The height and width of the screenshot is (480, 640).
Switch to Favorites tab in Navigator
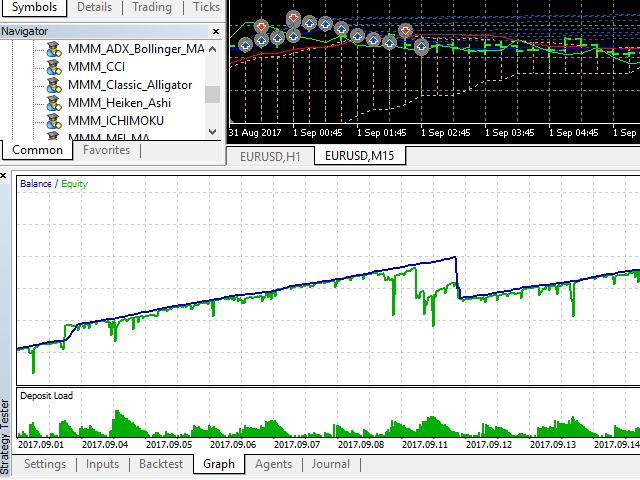tap(106, 150)
